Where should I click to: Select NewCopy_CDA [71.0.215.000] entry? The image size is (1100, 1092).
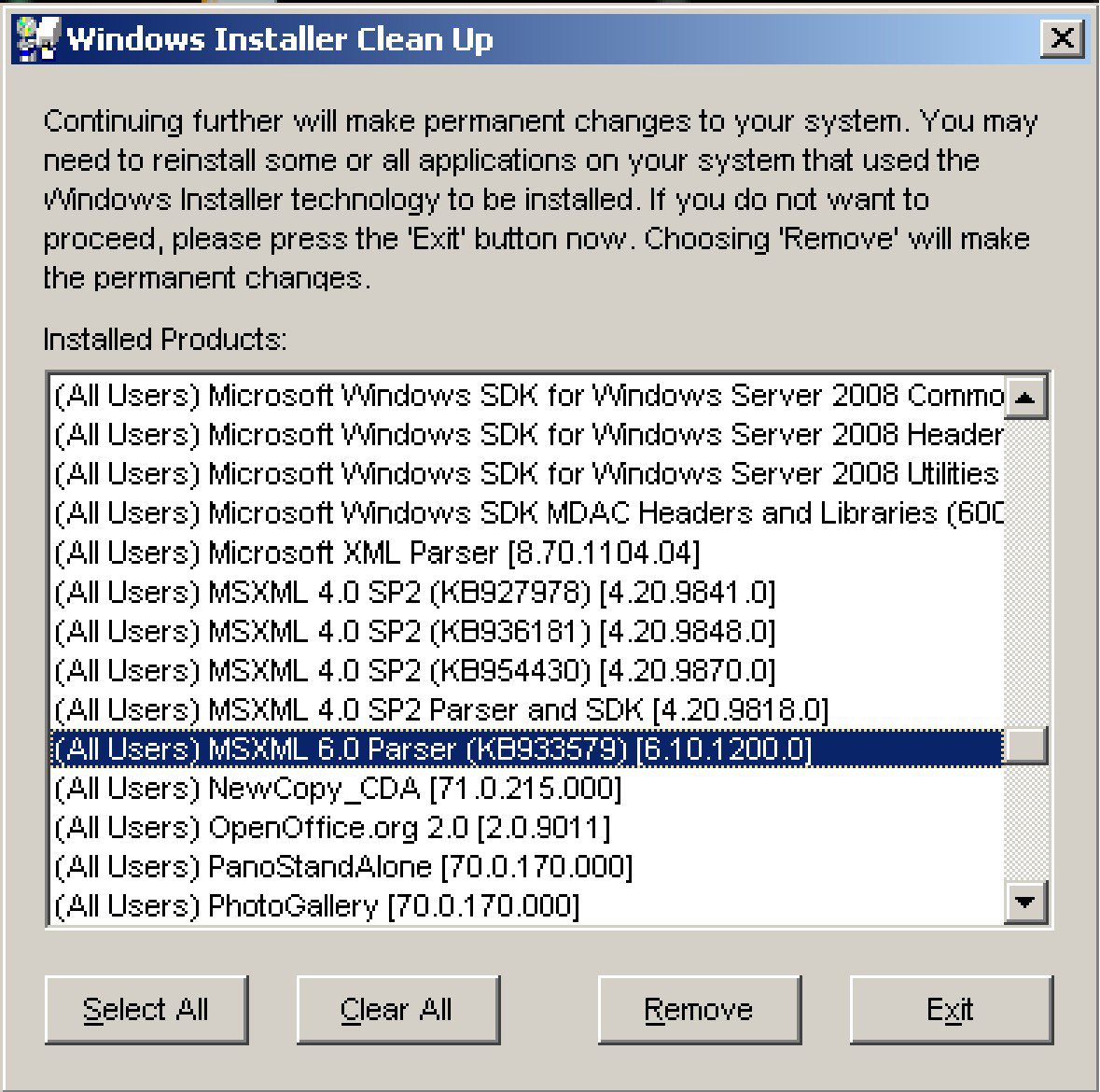pos(527,789)
